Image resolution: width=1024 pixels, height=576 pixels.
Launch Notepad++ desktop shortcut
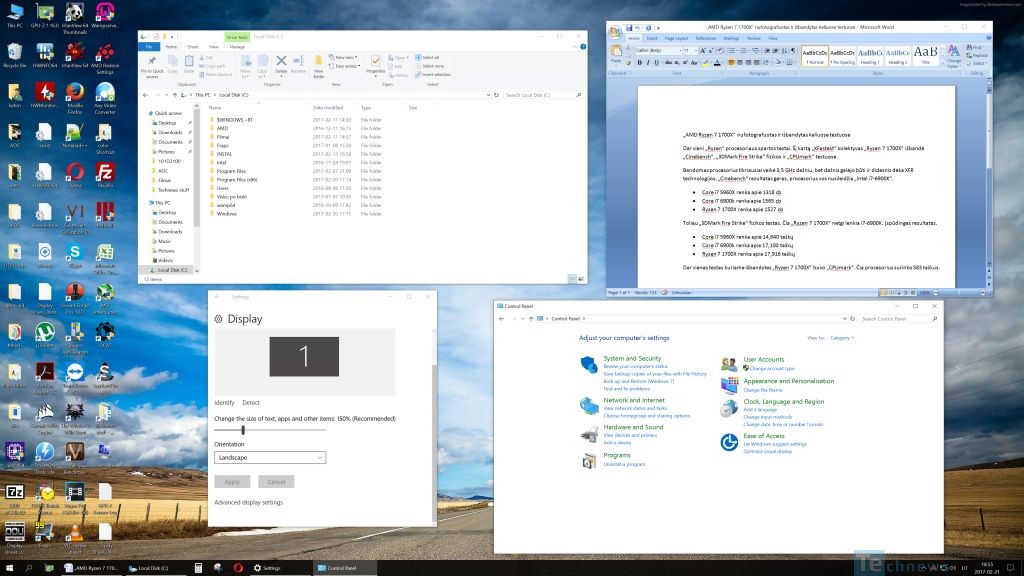click(x=74, y=135)
